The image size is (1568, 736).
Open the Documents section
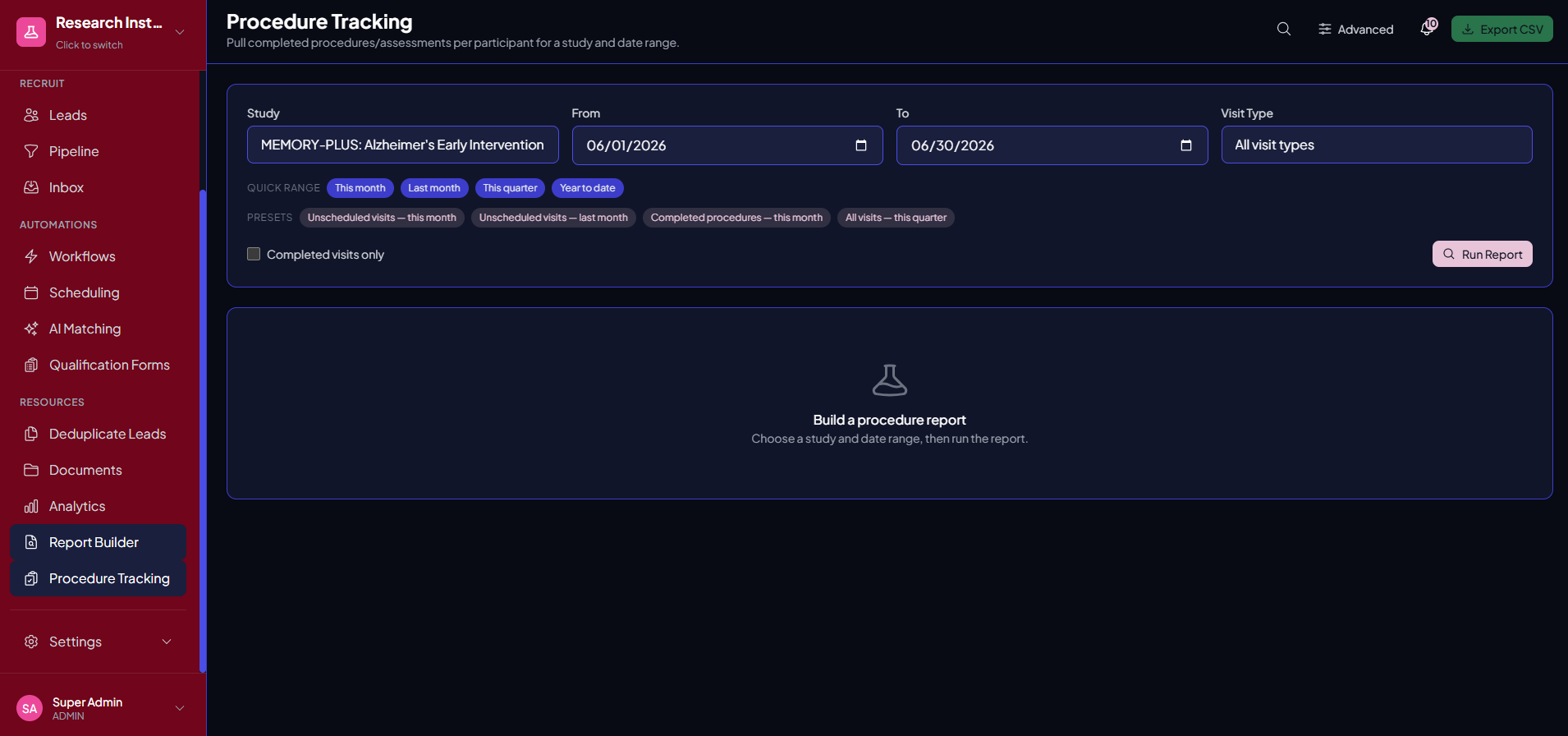[98, 470]
